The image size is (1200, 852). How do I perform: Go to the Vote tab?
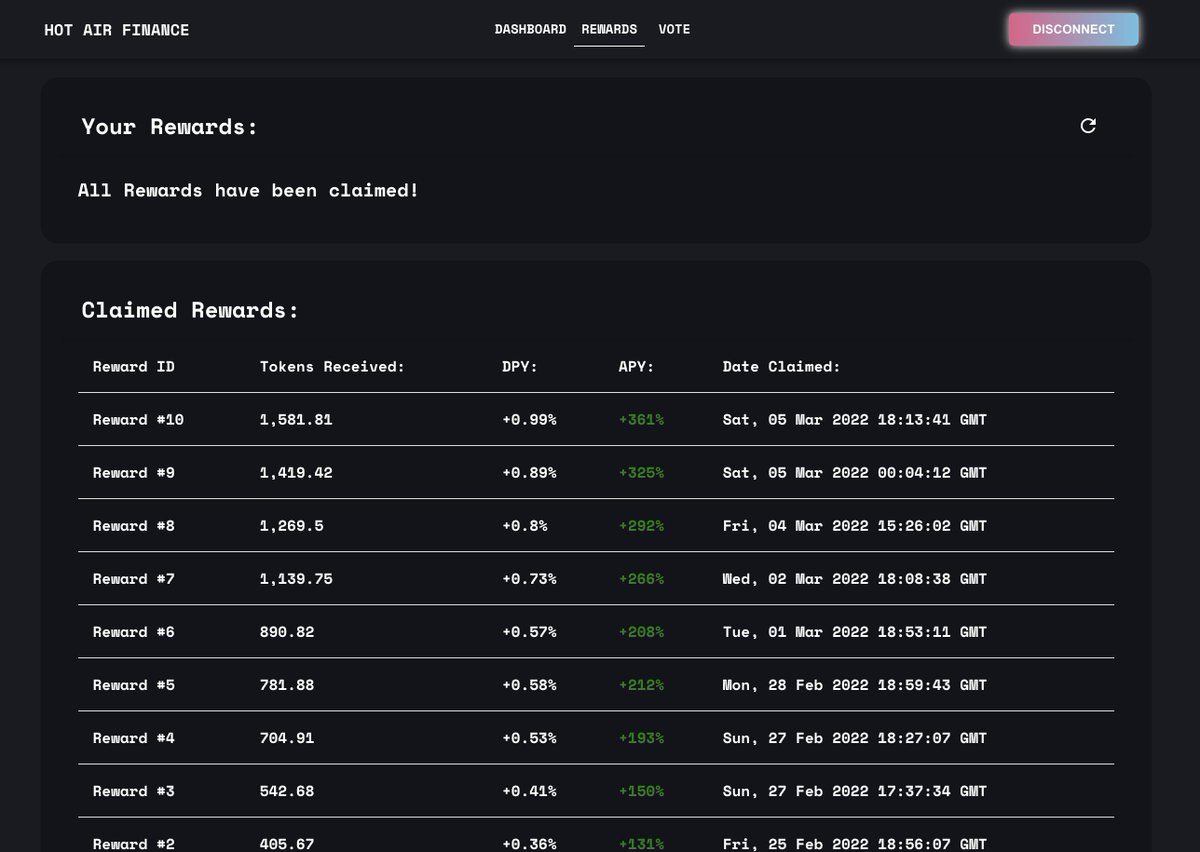[x=674, y=29]
